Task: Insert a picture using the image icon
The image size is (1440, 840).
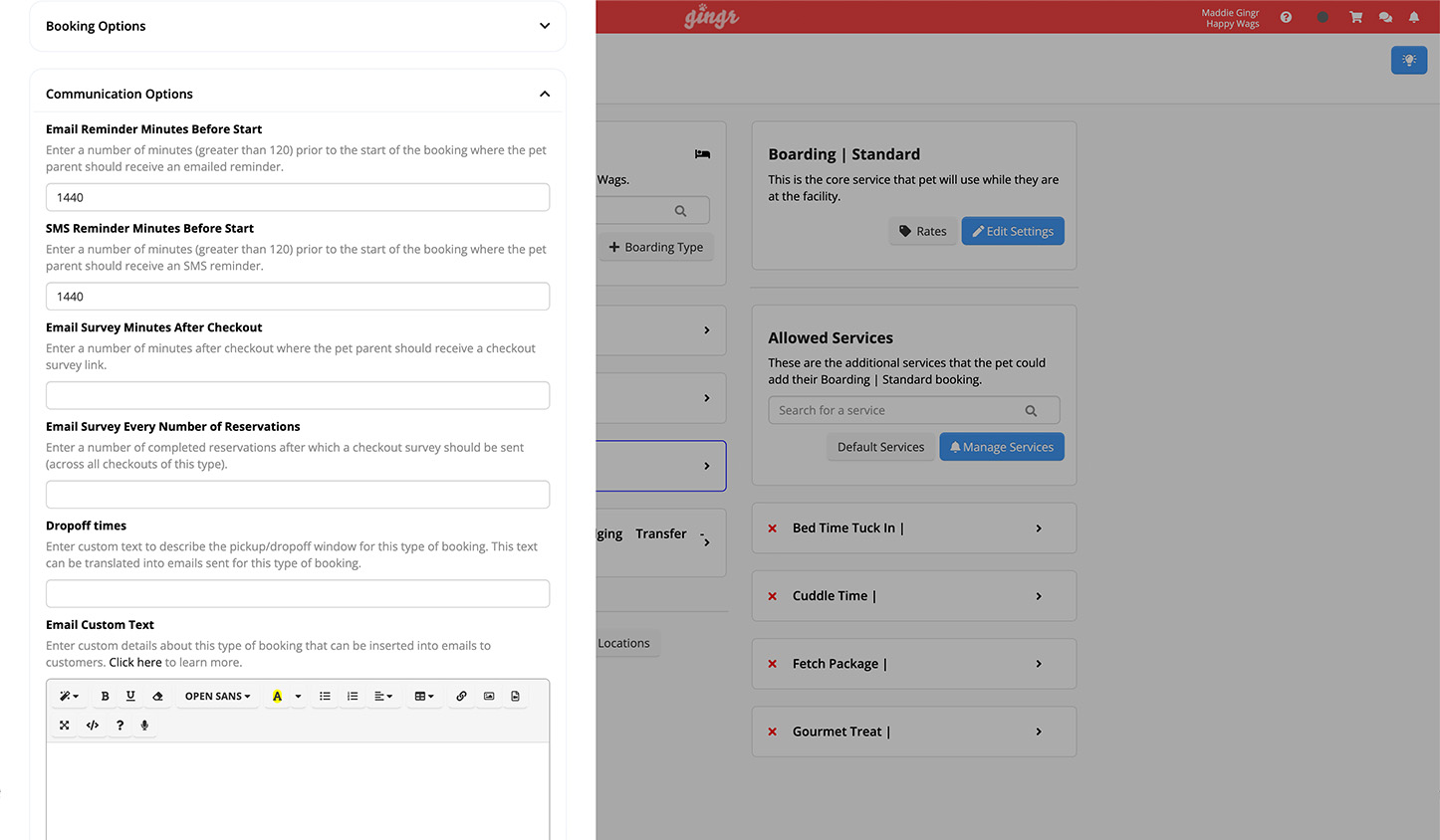Action: [x=489, y=697]
